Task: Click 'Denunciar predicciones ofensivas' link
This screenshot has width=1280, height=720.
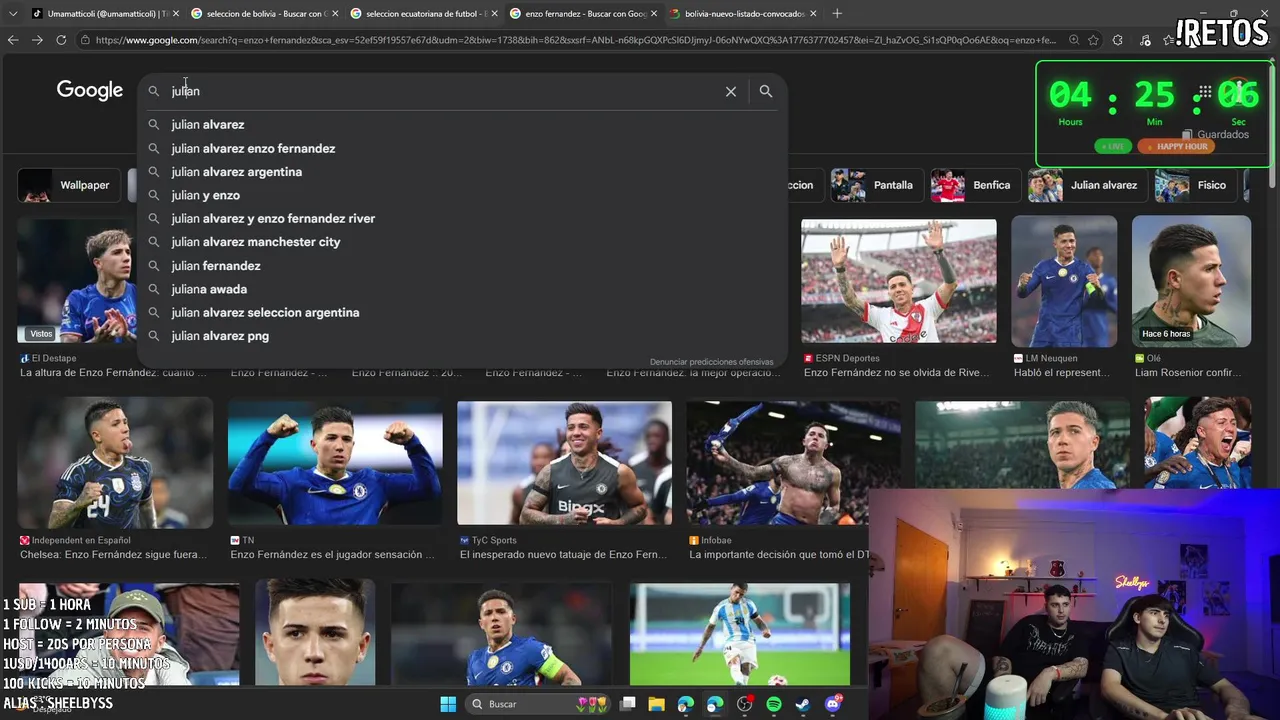Action: point(711,362)
